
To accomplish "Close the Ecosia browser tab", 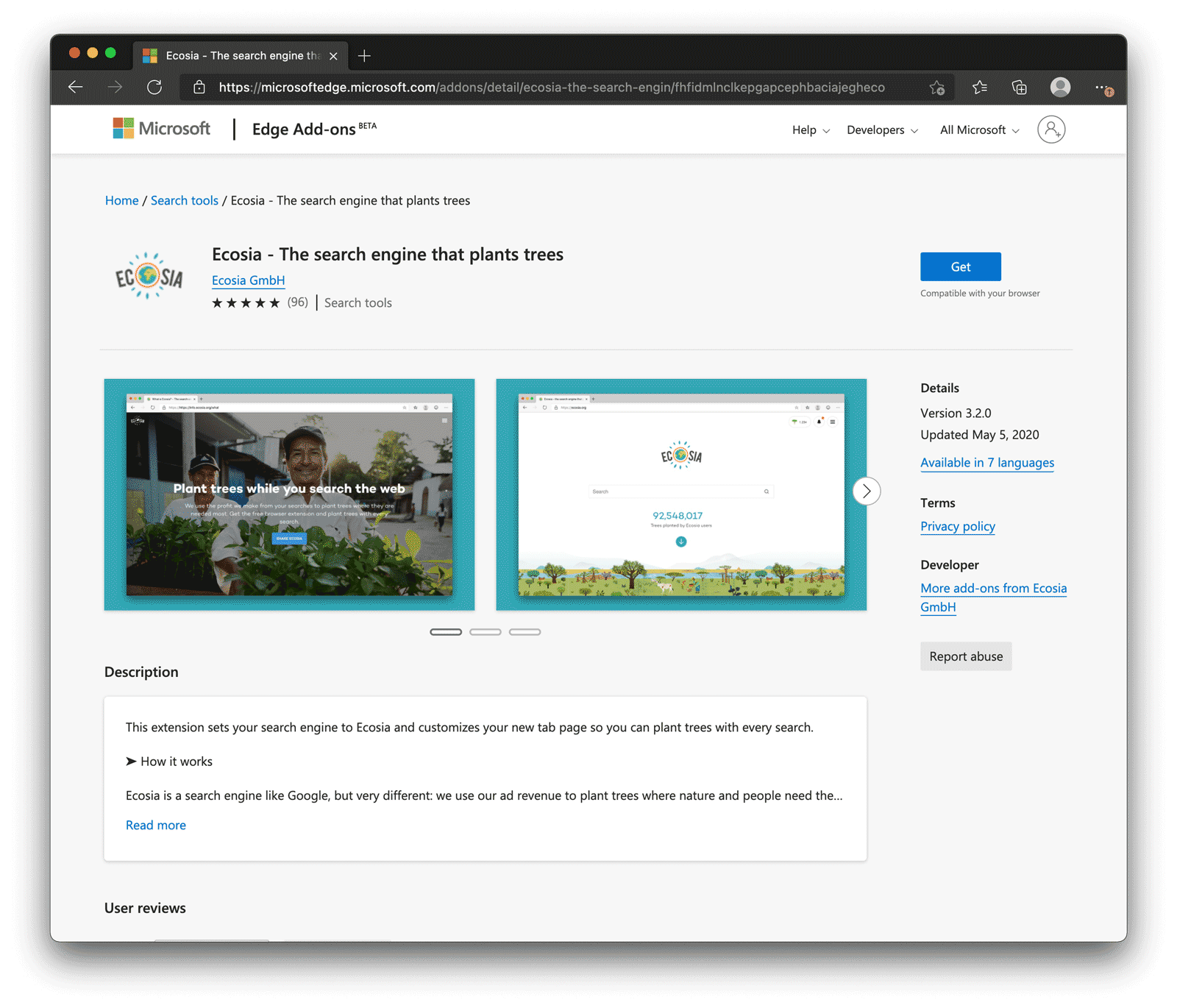I will (333, 56).
